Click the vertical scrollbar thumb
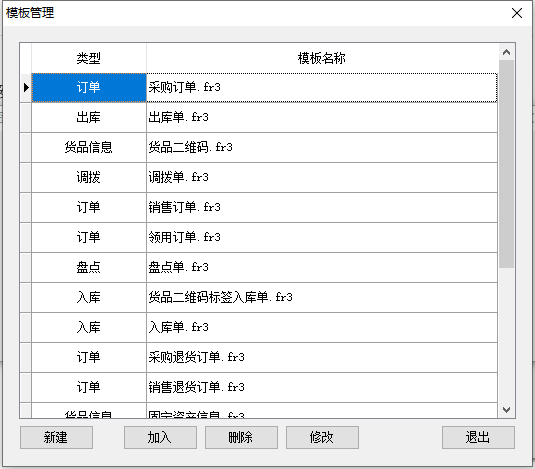 [x=506, y=164]
